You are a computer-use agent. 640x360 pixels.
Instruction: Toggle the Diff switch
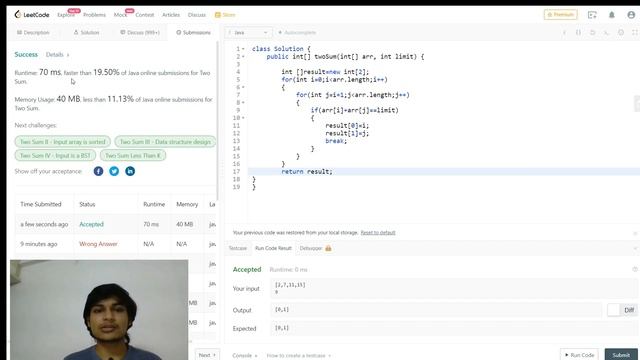pos(622,310)
